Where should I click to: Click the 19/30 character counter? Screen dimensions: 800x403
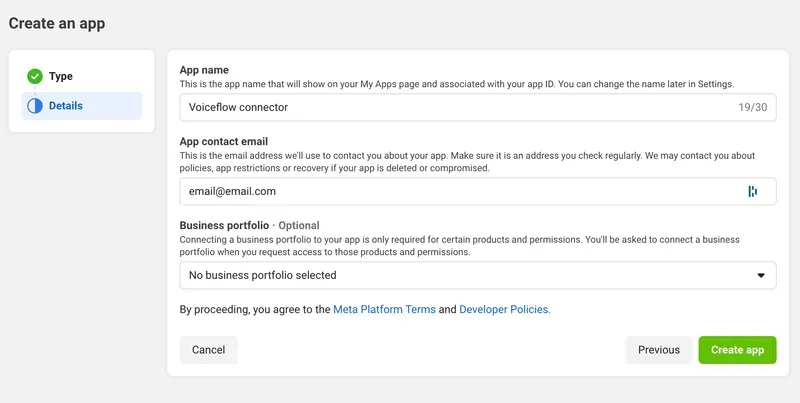coord(751,107)
